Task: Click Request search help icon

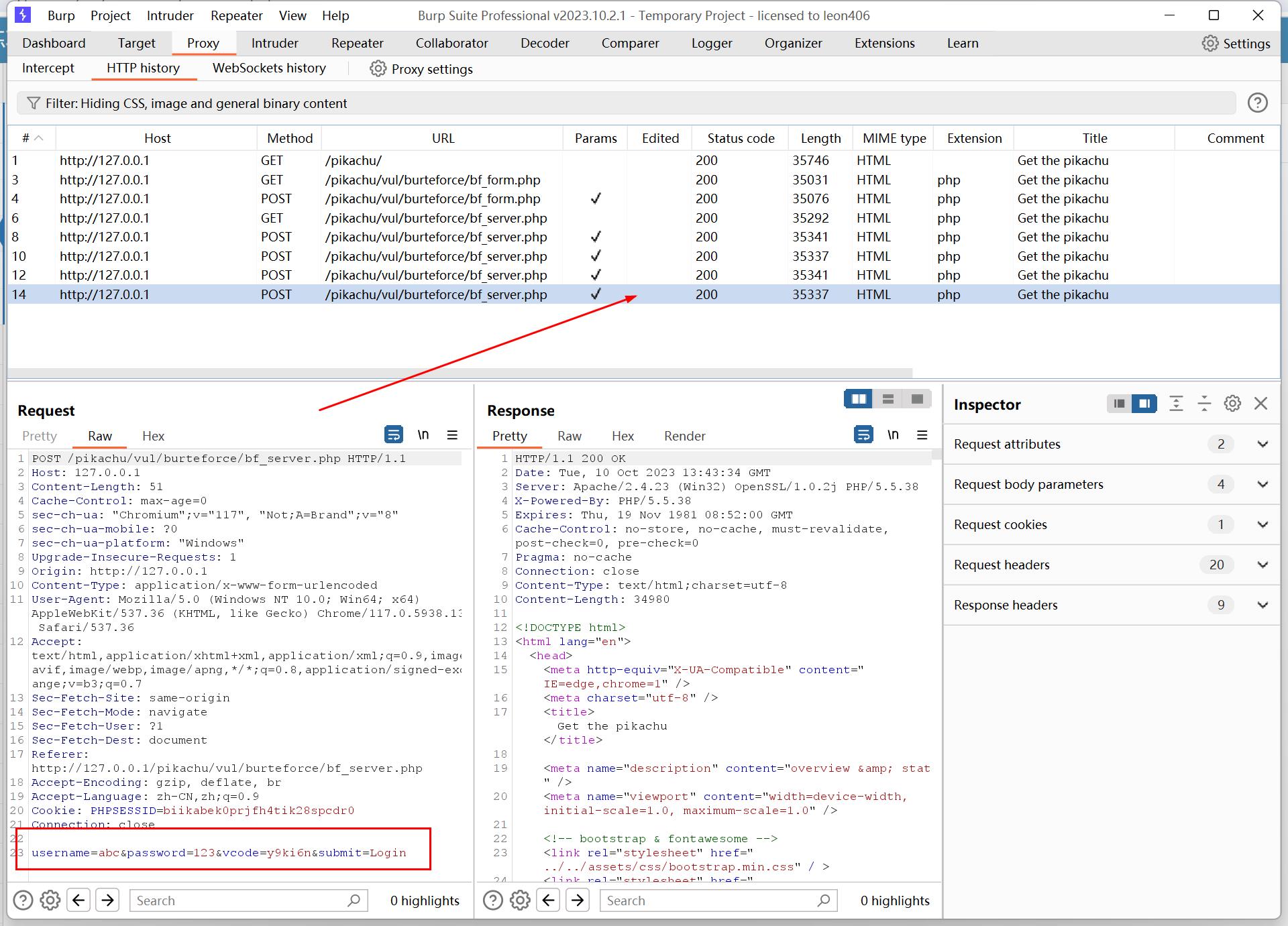Action: [x=23, y=900]
